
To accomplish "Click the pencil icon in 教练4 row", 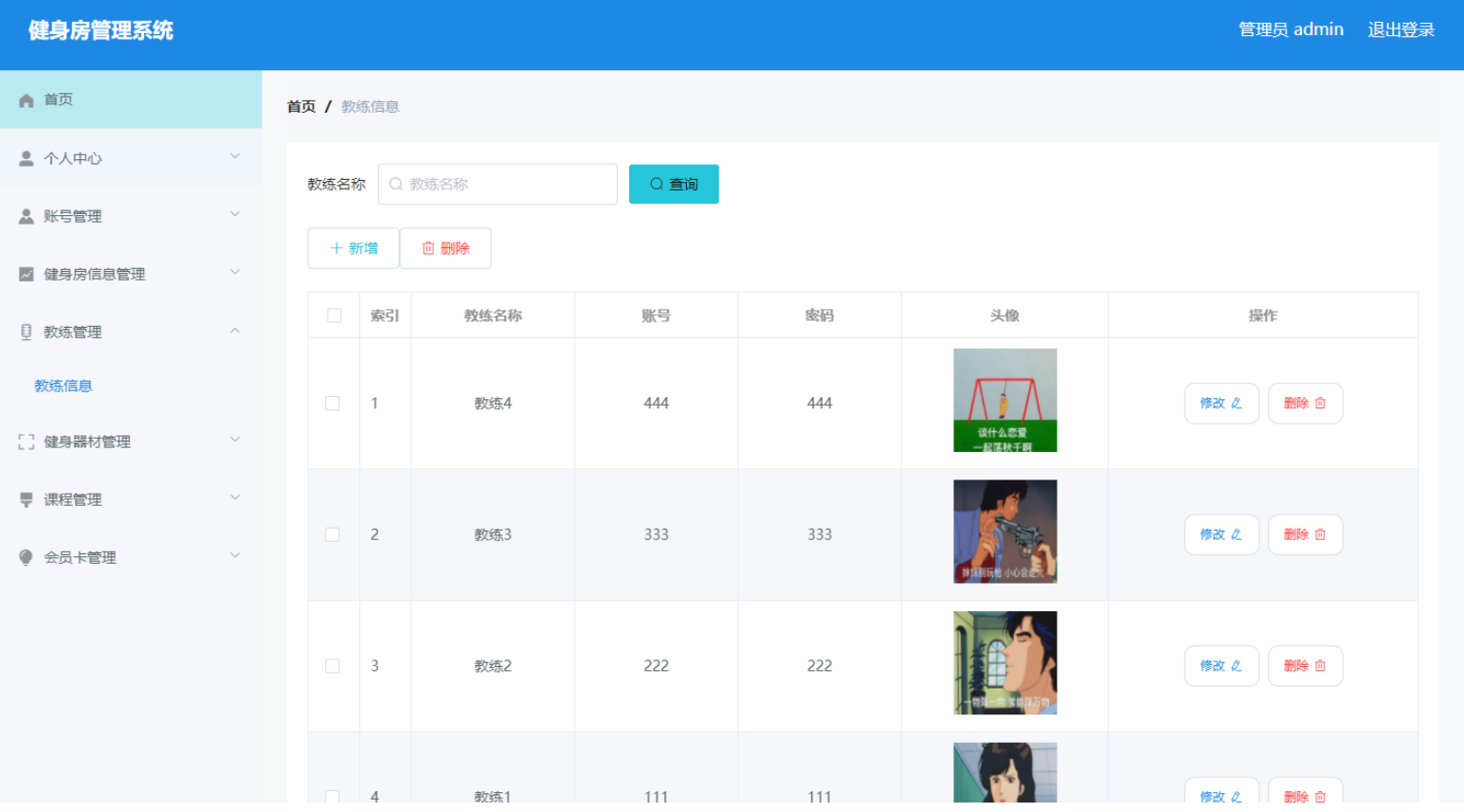I will pos(1237,404).
